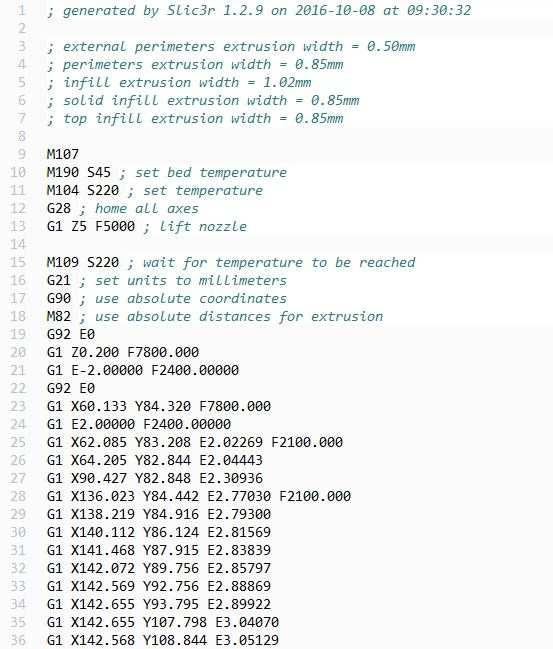Select the M107 command on line 9
The height and width of the screenshot is (649, 553).
[x=63, y=154]
